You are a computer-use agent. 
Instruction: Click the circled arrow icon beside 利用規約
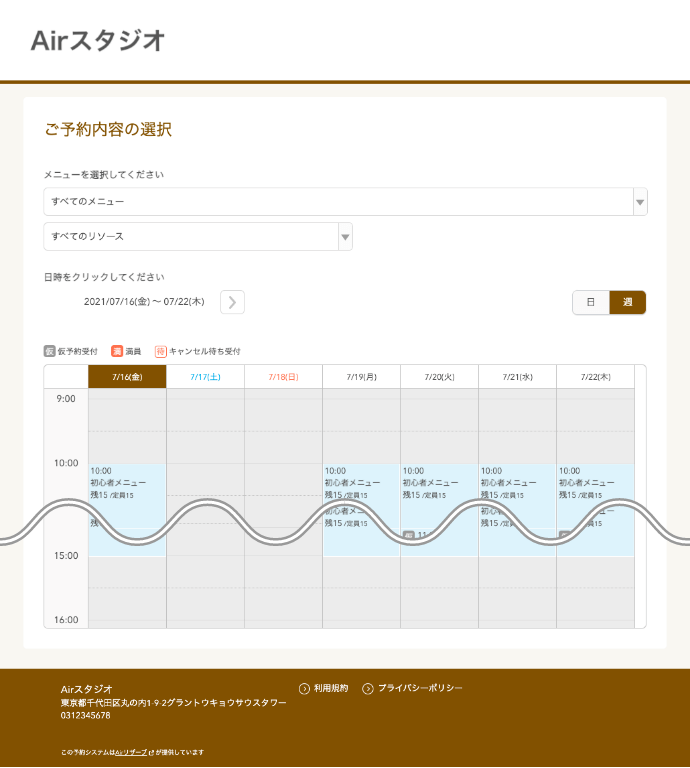coord(304,689)
